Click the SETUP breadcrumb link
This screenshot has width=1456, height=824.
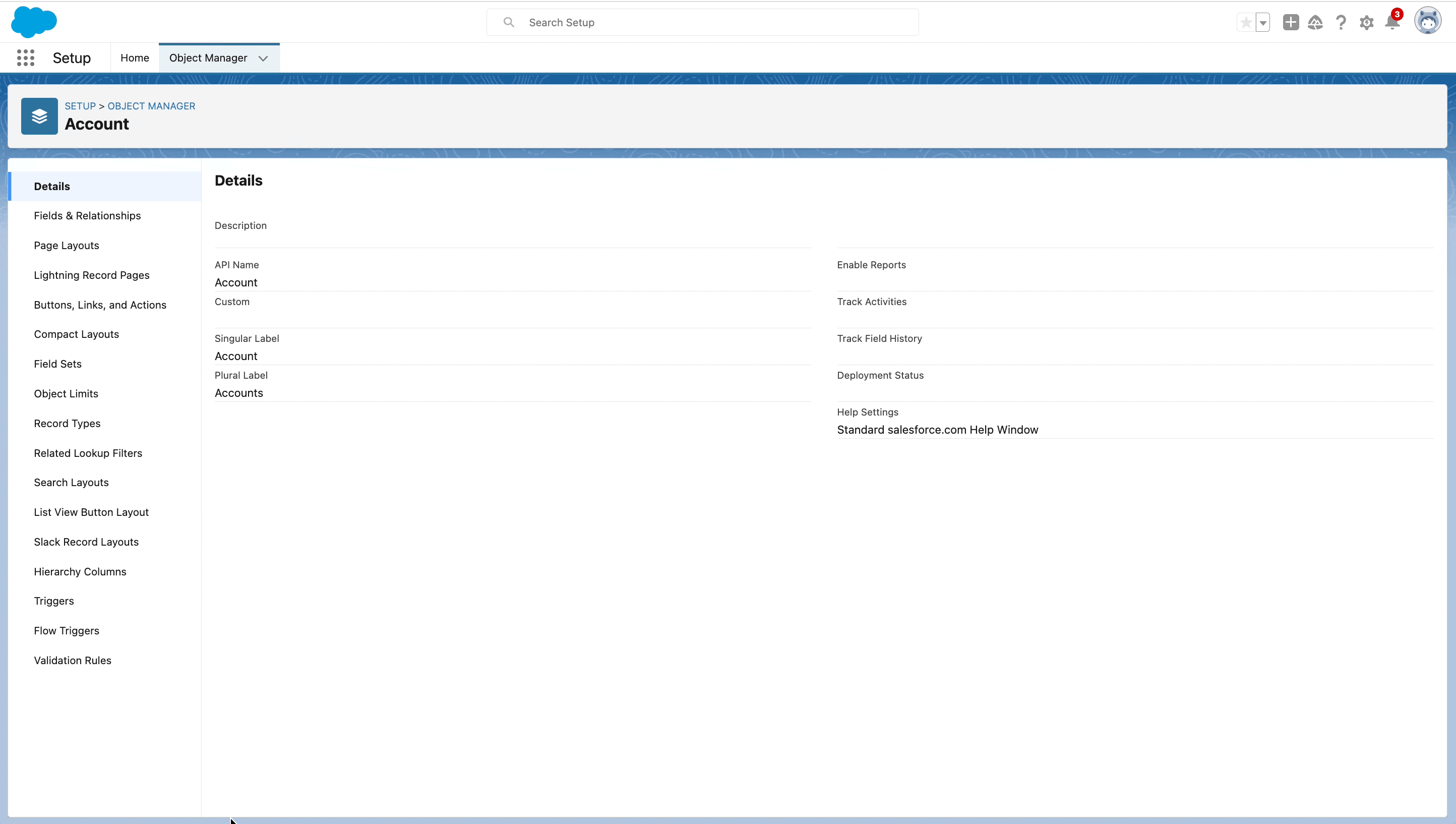pos(80,105)
